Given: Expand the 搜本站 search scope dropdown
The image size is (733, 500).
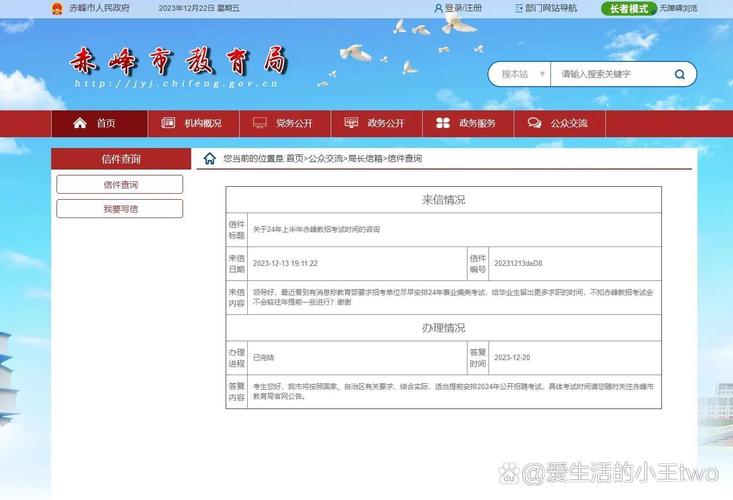Looking at the screenshot, I should coord(519,74).
